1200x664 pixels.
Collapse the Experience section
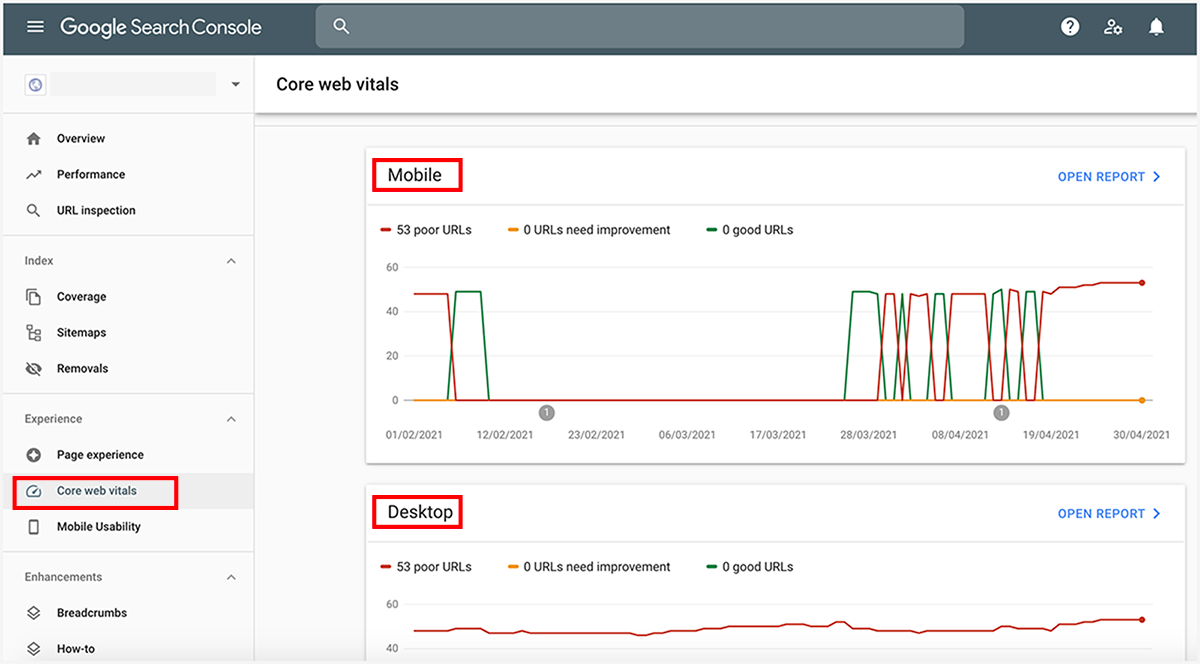pyautogui.click(x=231, y=418)
